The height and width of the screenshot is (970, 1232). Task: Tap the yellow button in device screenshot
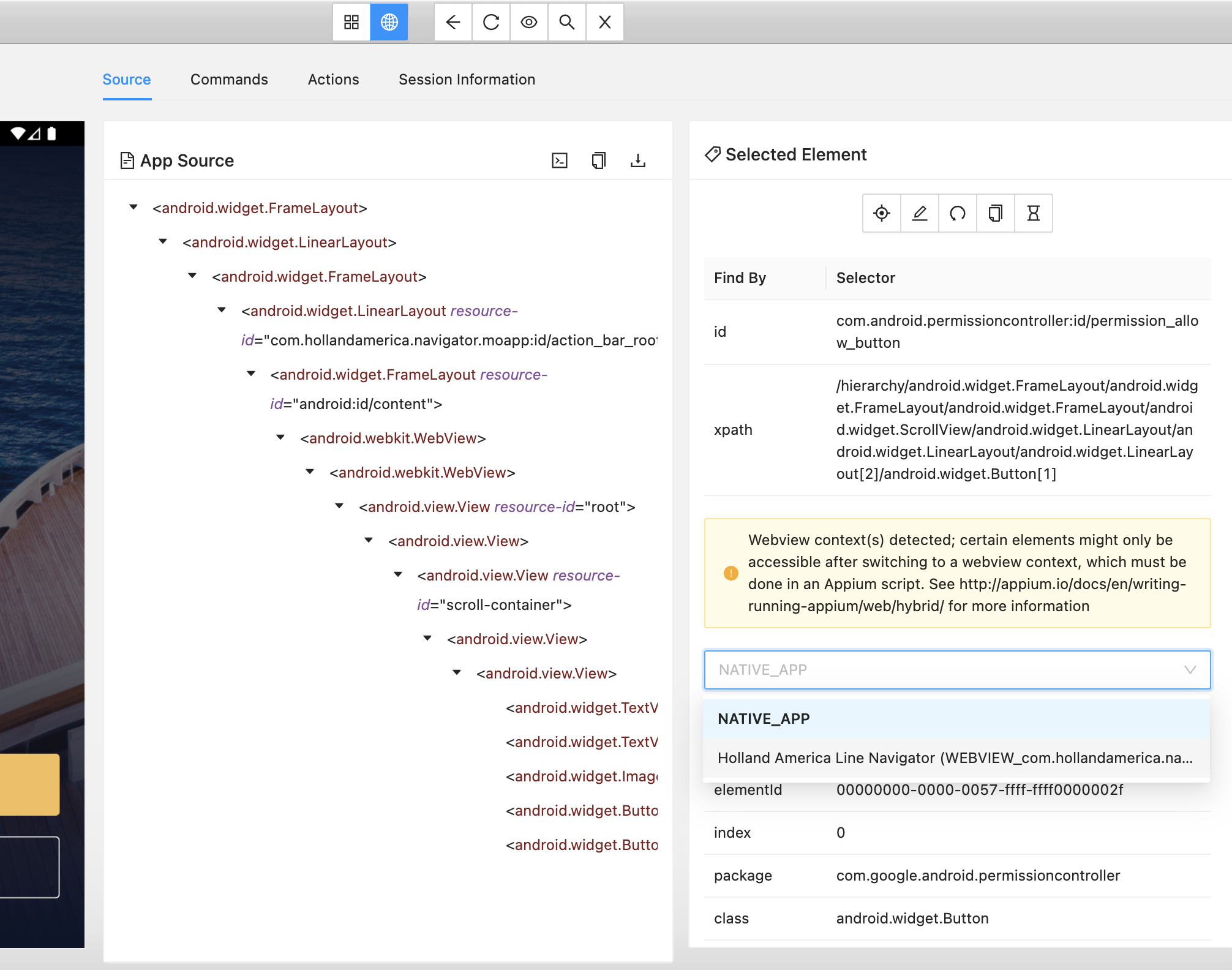click(29, 784)
